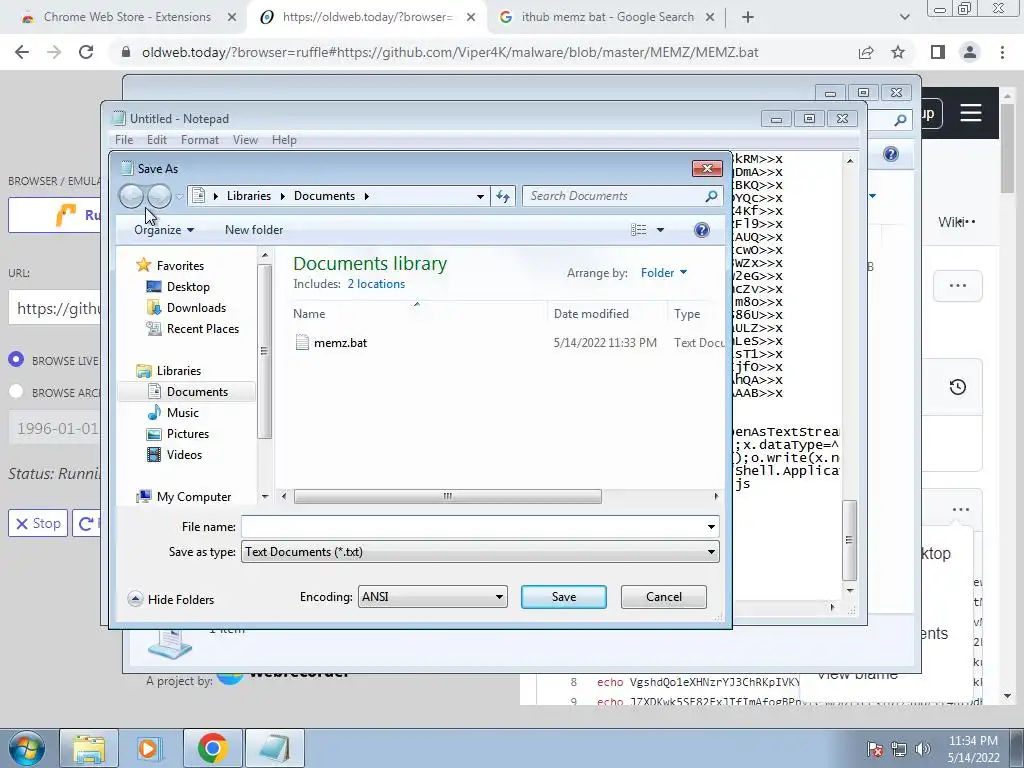
Task: Open the address path dropdown arrow
Action: (x=480, y=196)
